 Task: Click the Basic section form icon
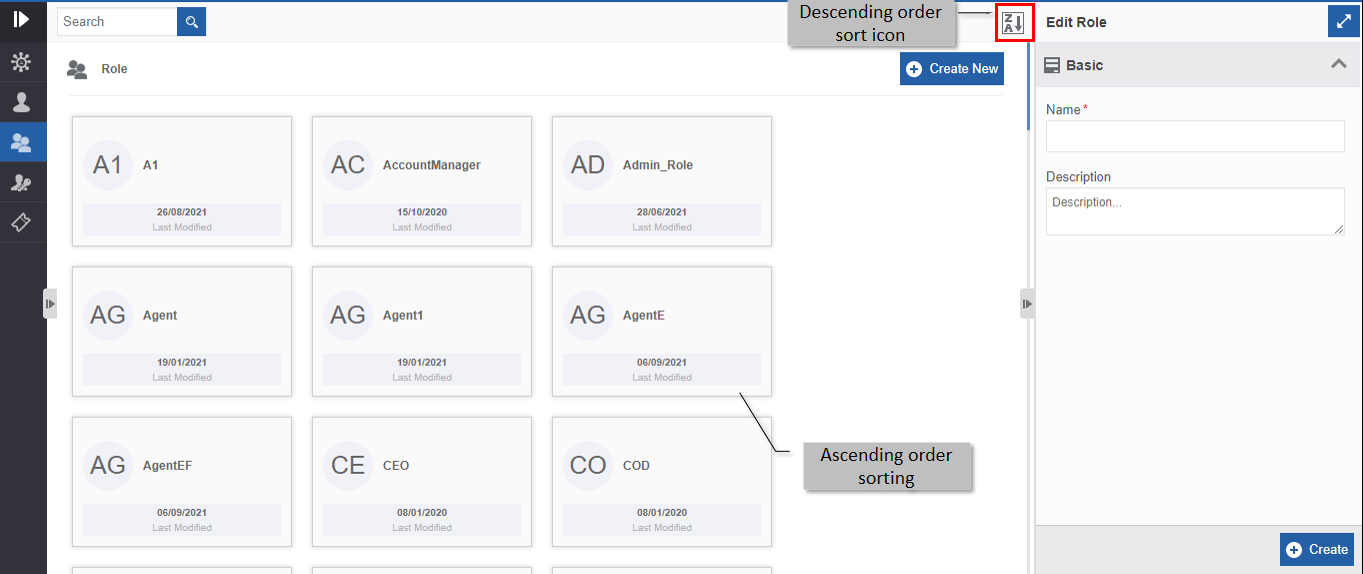[x=1052, y=65]
